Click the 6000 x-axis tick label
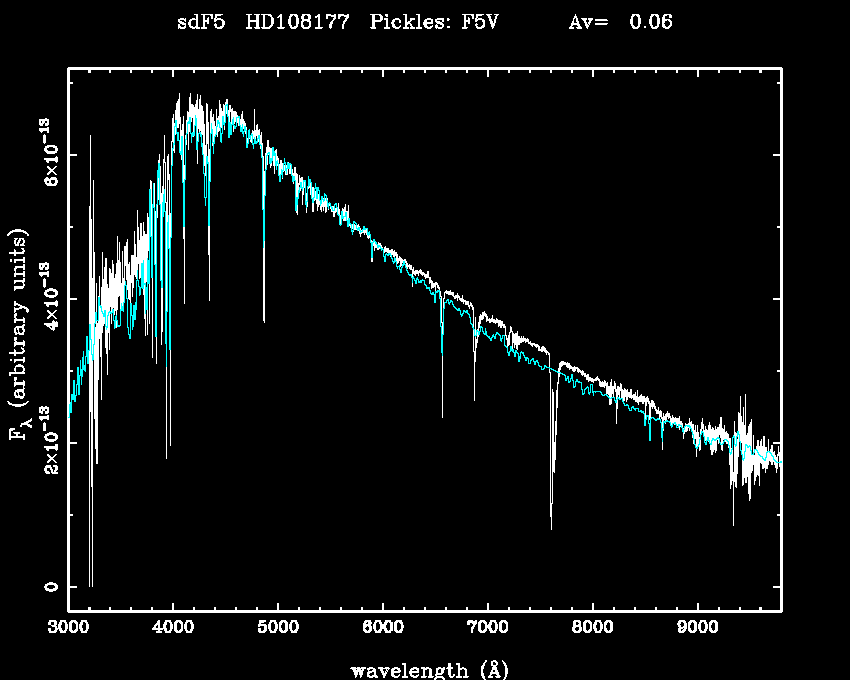Viewport: 850px width, 680px height. (383, 628)
